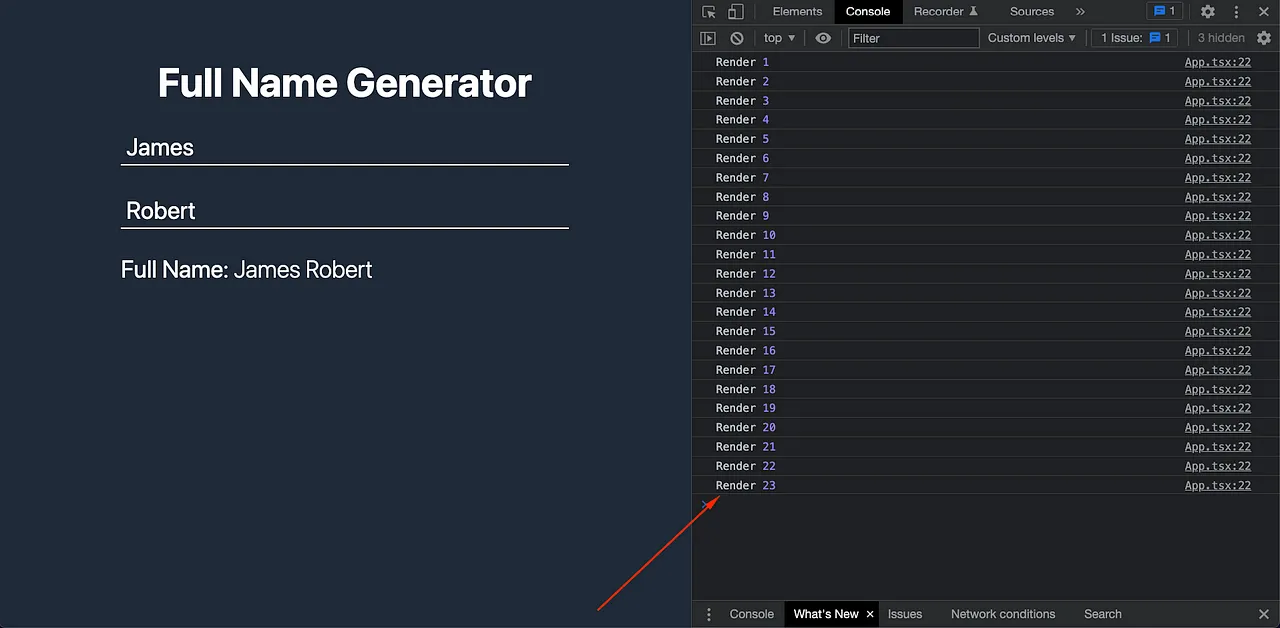Toggle the device toolbar for responsive view
The width and height of the screenshot is (1280, 628).
point(737,11)
